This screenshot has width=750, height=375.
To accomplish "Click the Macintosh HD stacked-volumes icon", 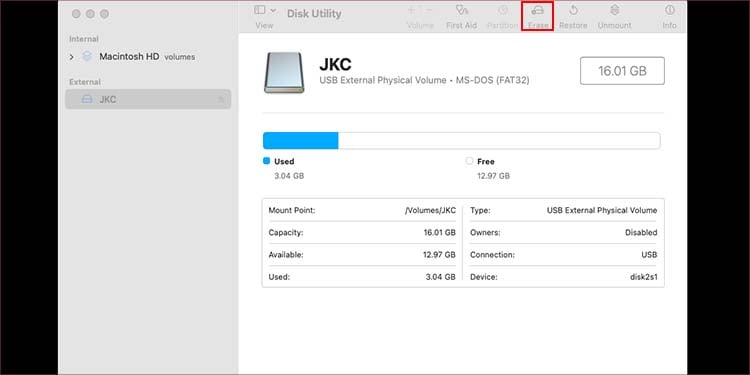I will [87, 56].
